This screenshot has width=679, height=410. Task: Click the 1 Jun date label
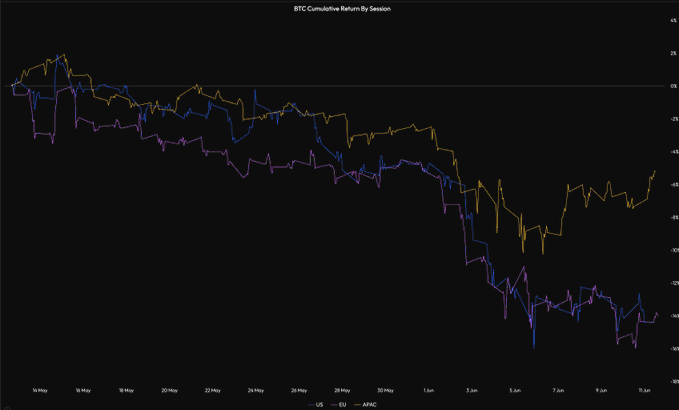coord(428,391)
